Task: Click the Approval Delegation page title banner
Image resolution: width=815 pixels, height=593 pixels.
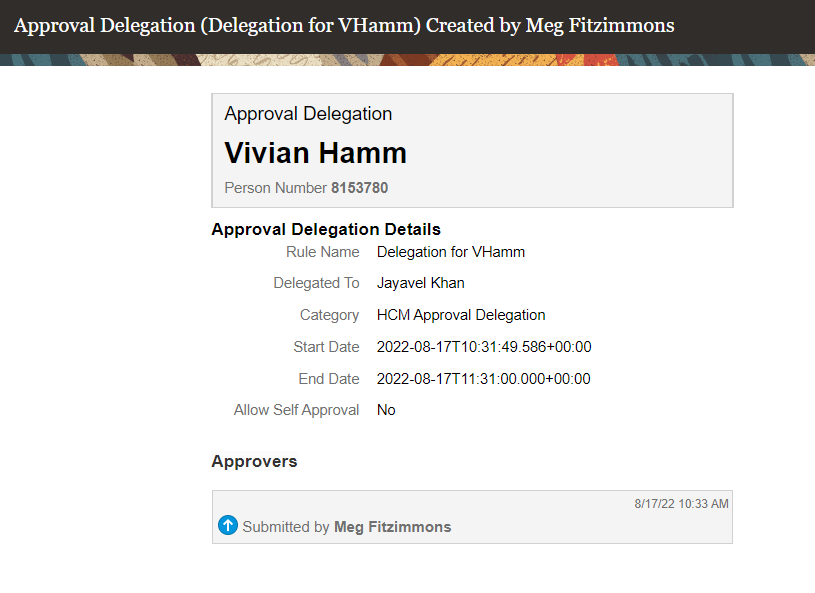Action: pyautogui.click(x=344, y=25)
